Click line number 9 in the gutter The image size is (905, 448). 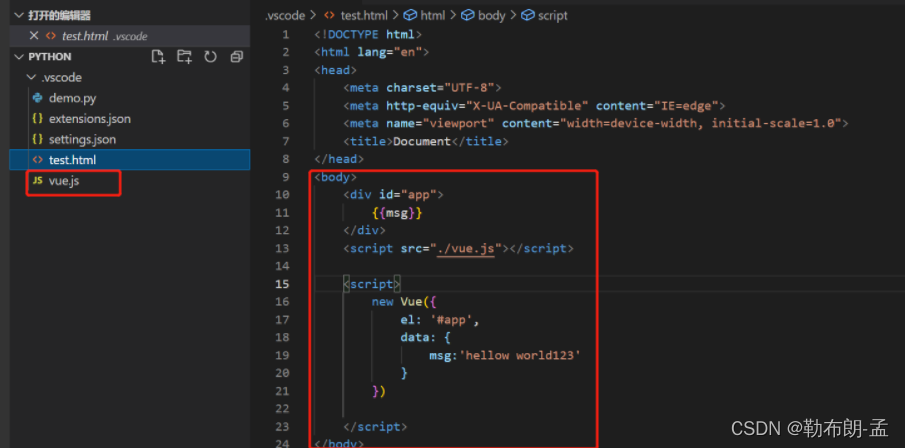coord(286,177)
